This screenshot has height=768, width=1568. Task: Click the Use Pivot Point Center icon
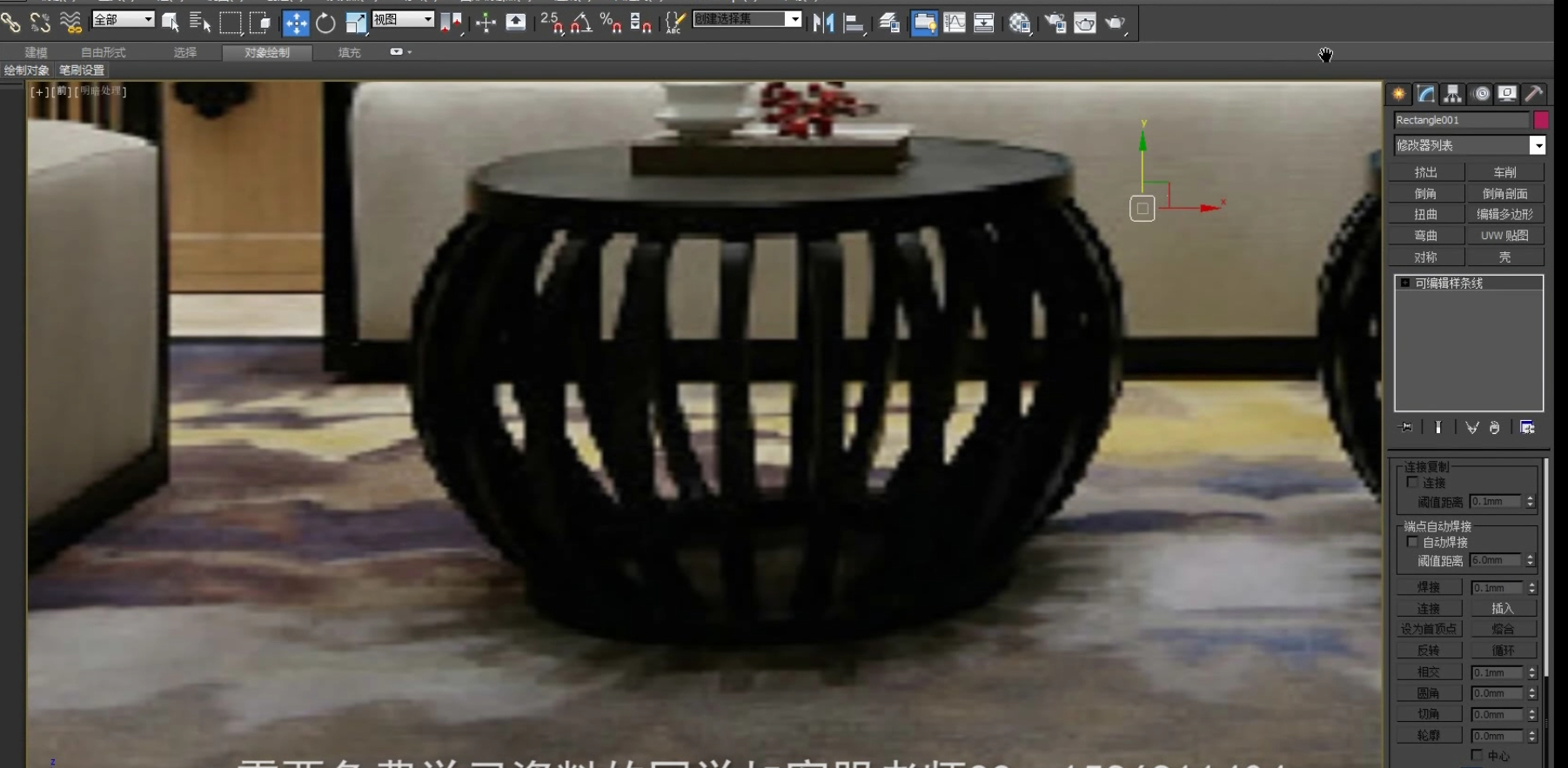[451, 23]
